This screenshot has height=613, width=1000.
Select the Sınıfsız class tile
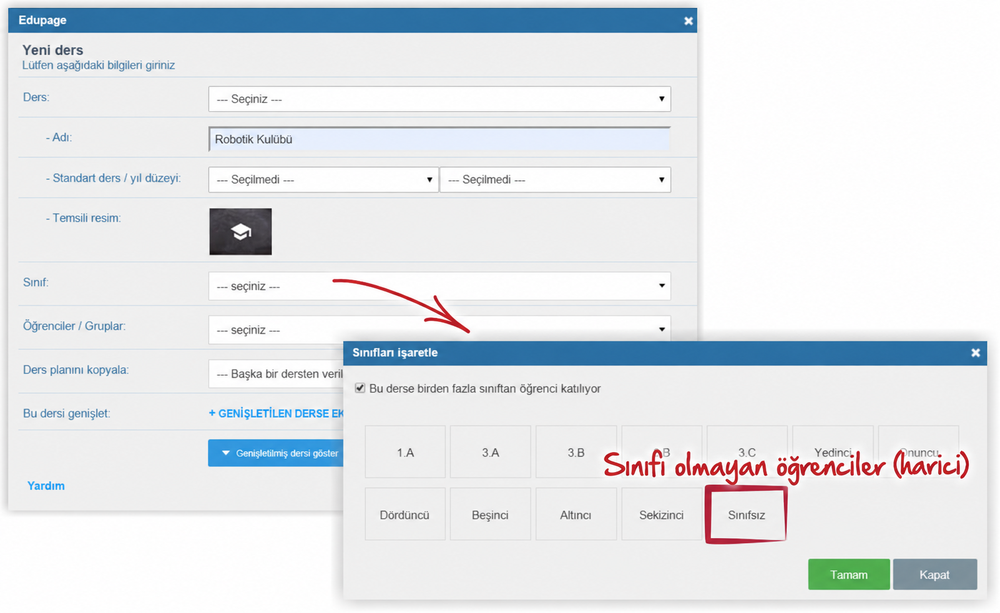point(746,515)
